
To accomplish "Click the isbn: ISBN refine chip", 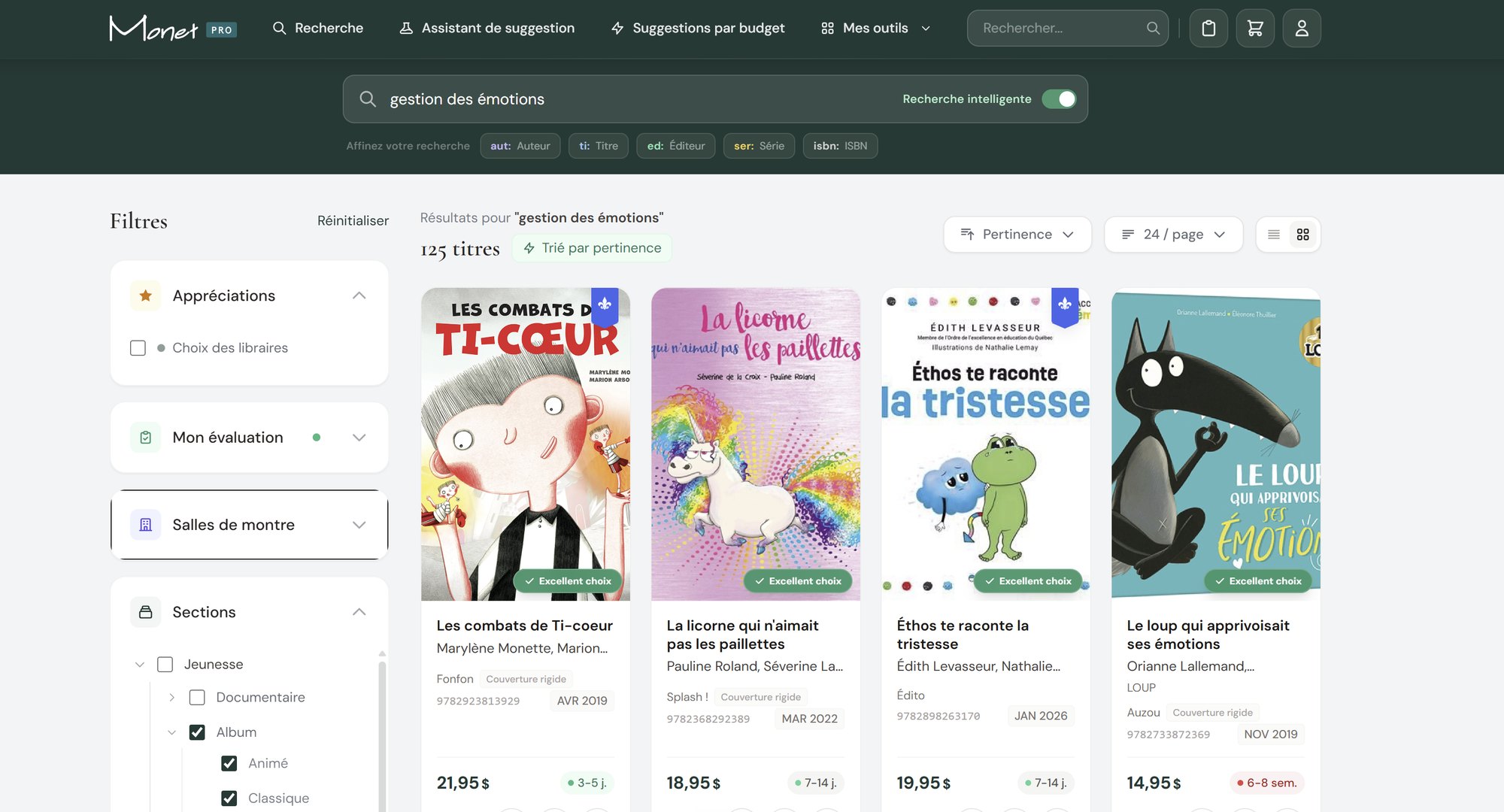I will [x=840, y=146].
